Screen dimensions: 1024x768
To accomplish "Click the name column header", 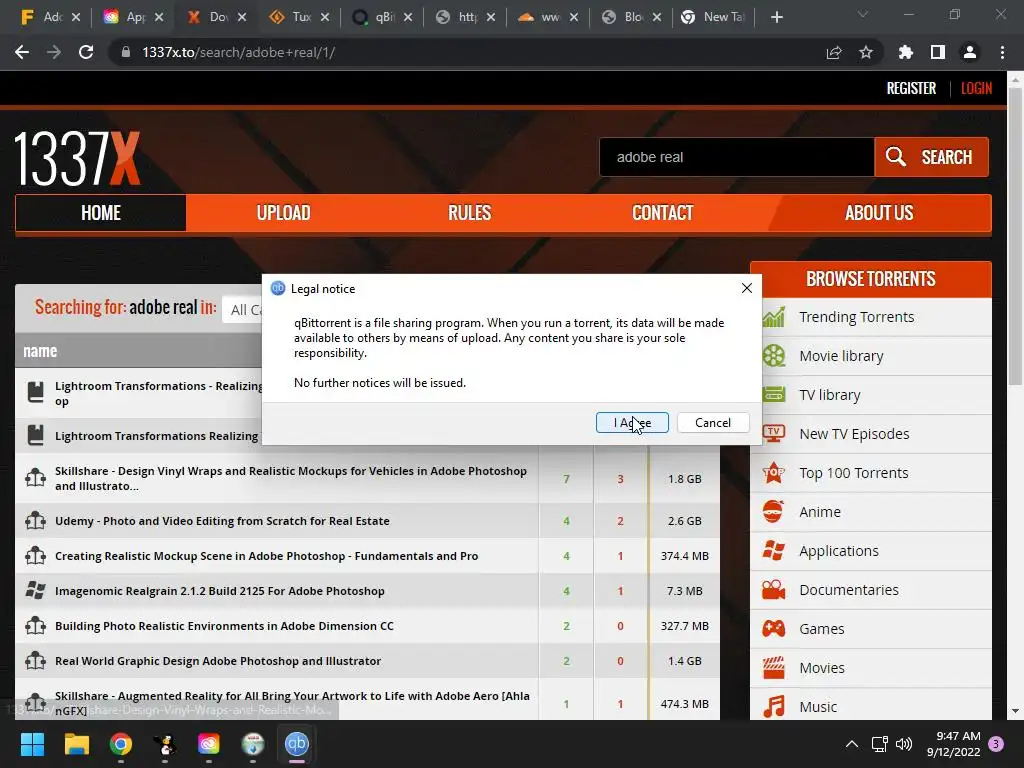I will [40, 351].
